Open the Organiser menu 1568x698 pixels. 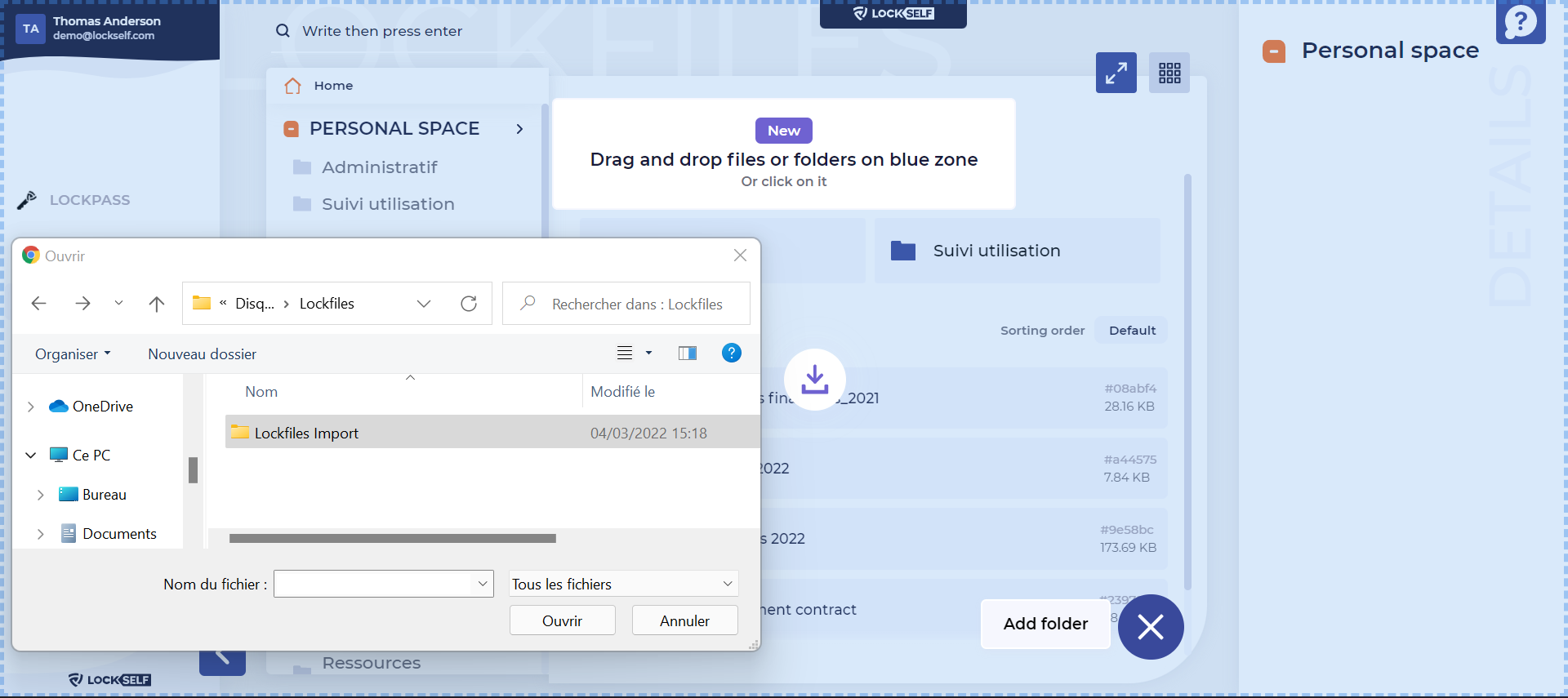click(72, 353)
